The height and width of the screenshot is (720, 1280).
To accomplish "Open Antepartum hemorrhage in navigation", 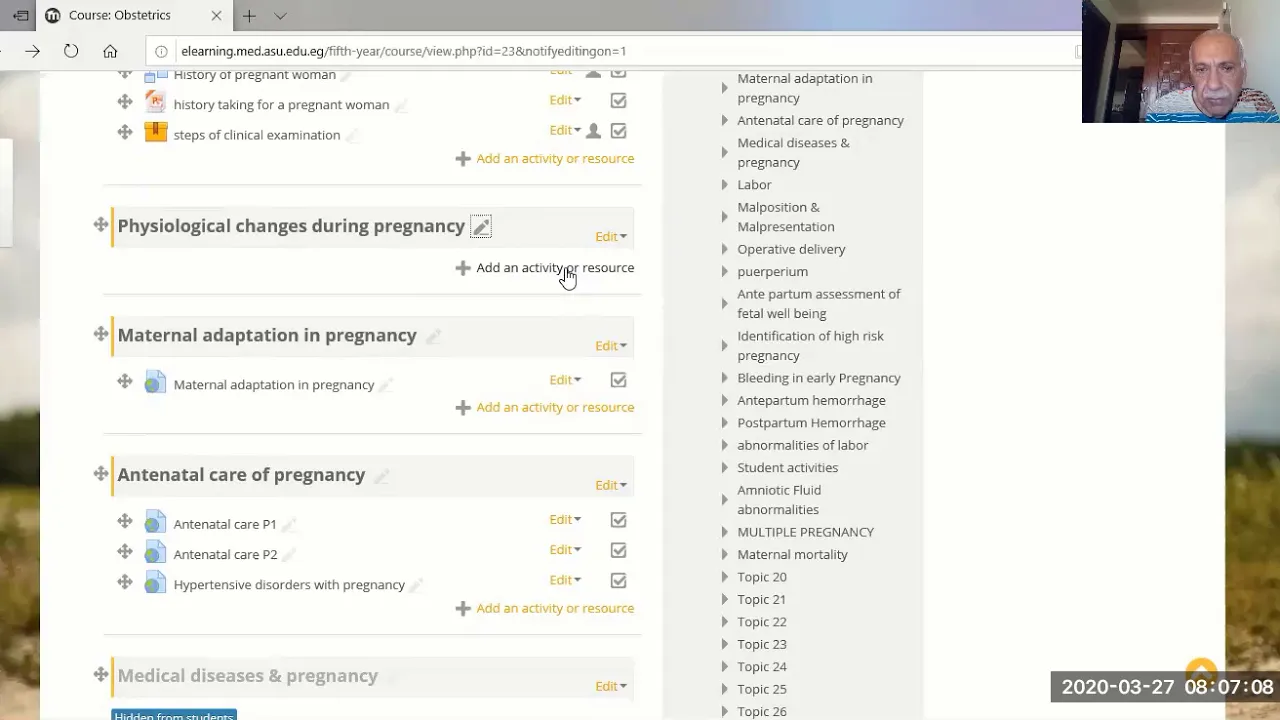I will click(811, 400).
